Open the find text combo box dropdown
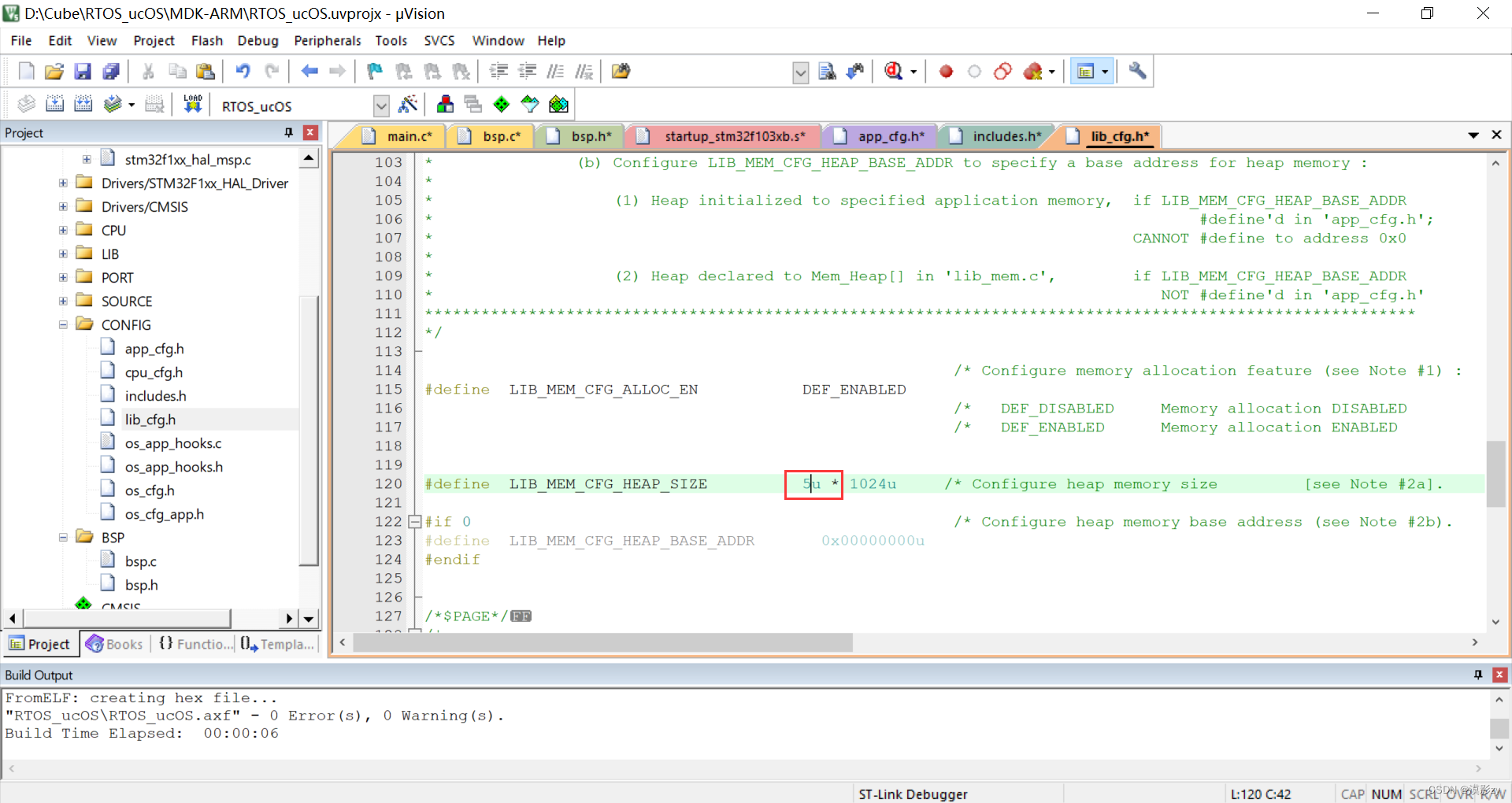1512x803 pixels. point(800,72)
